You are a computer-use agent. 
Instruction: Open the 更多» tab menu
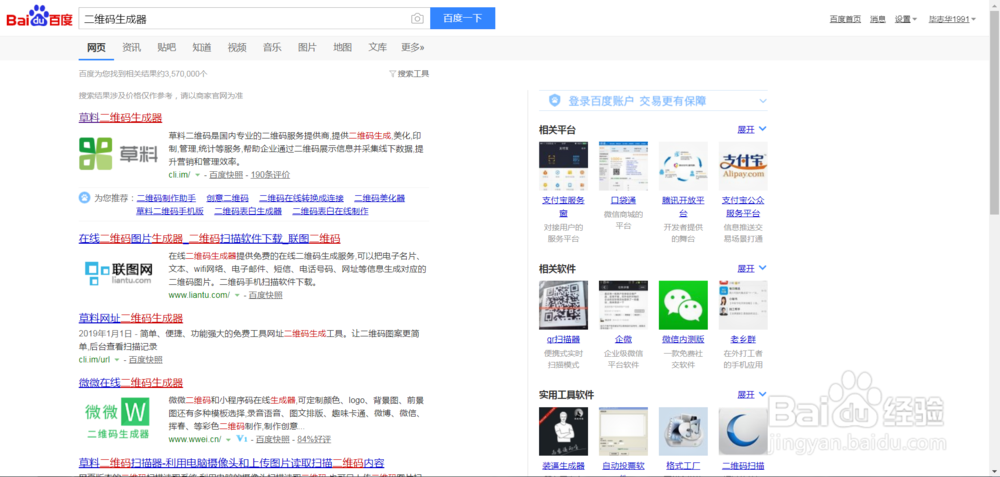point(413,47)
